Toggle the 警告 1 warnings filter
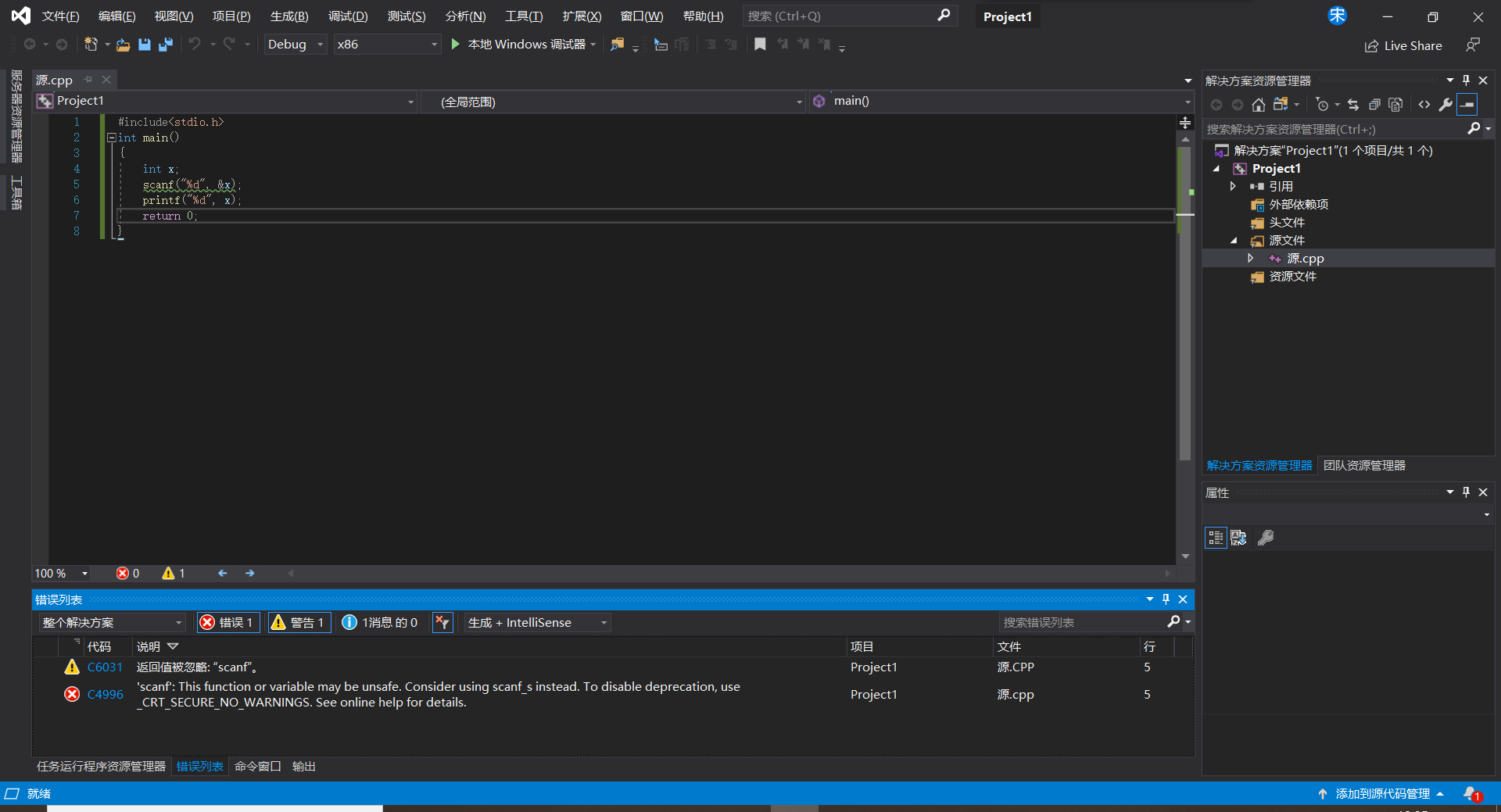The height and width of the screenshot is (812, 1501). point(299,623)
